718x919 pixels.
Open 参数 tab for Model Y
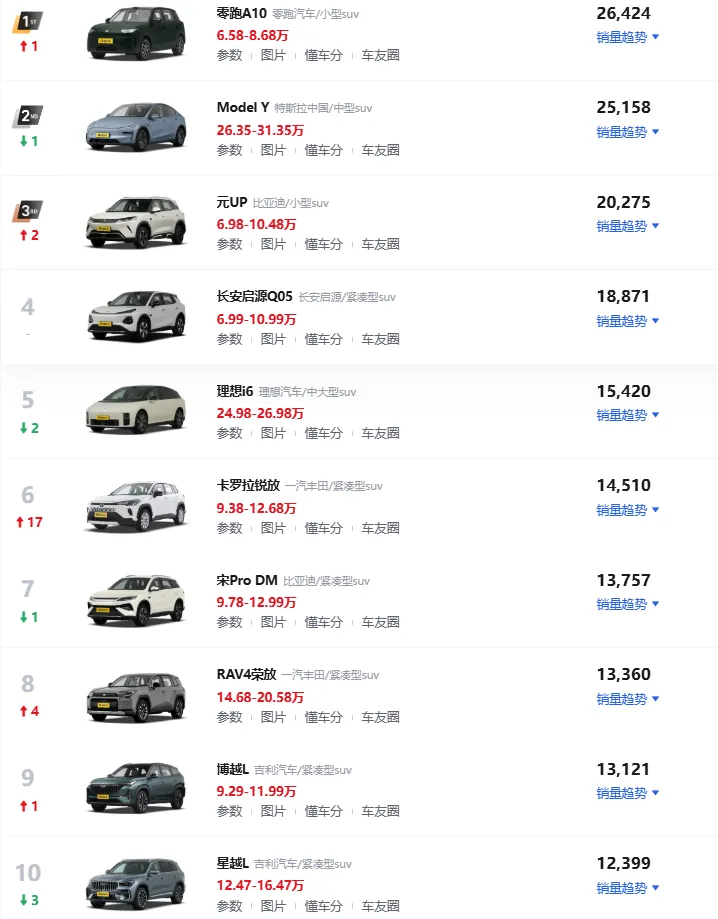click(229, 150)
